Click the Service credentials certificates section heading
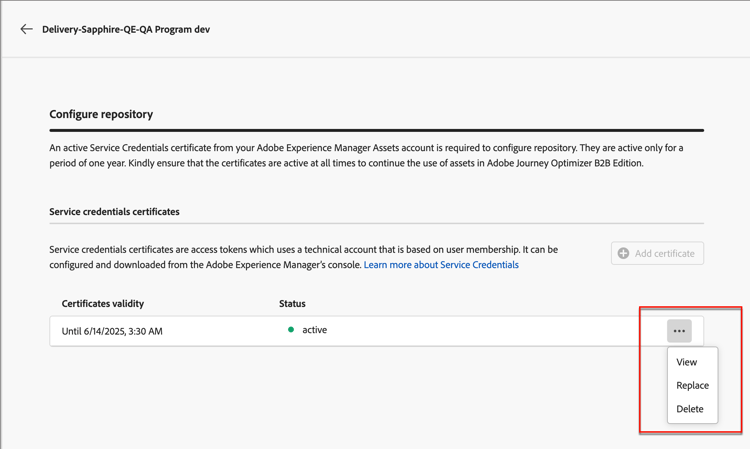The image size is (750, 449). click(114, 212)
